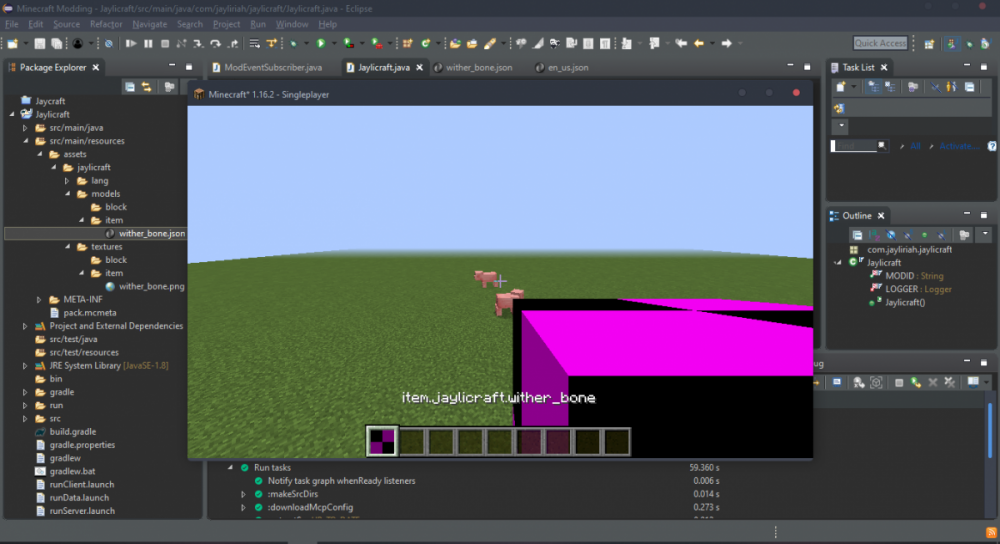Viewport: 1000px width, 544px height.
Task: Open the Task List view menu dropdown
Action: [842, 126]
